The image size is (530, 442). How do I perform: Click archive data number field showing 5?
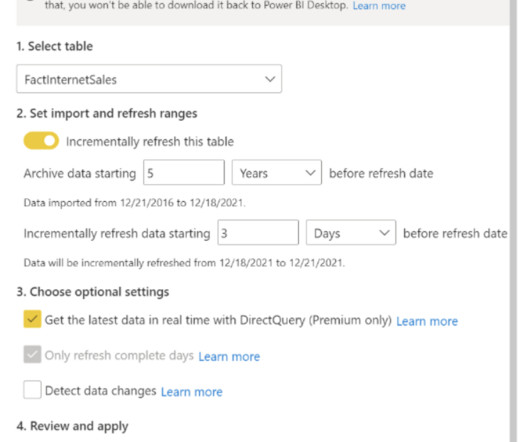pyautogui.click(x=184, y=173)
